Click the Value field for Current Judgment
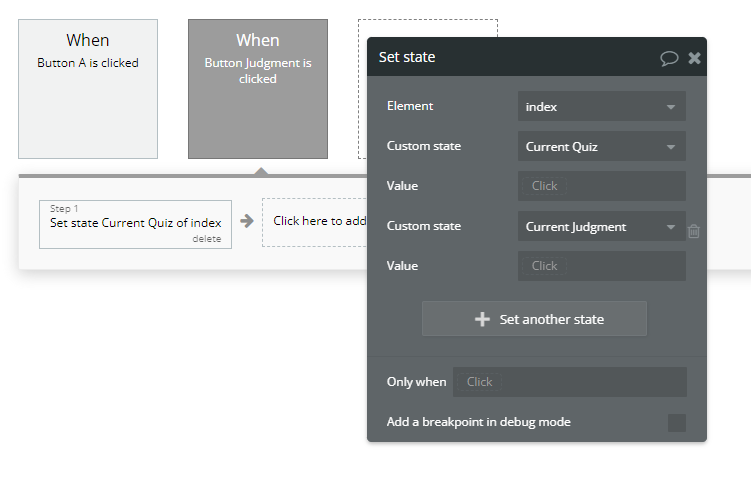This screenshot has width=751, height=483. pyautogui.click(x=601, y=266)
